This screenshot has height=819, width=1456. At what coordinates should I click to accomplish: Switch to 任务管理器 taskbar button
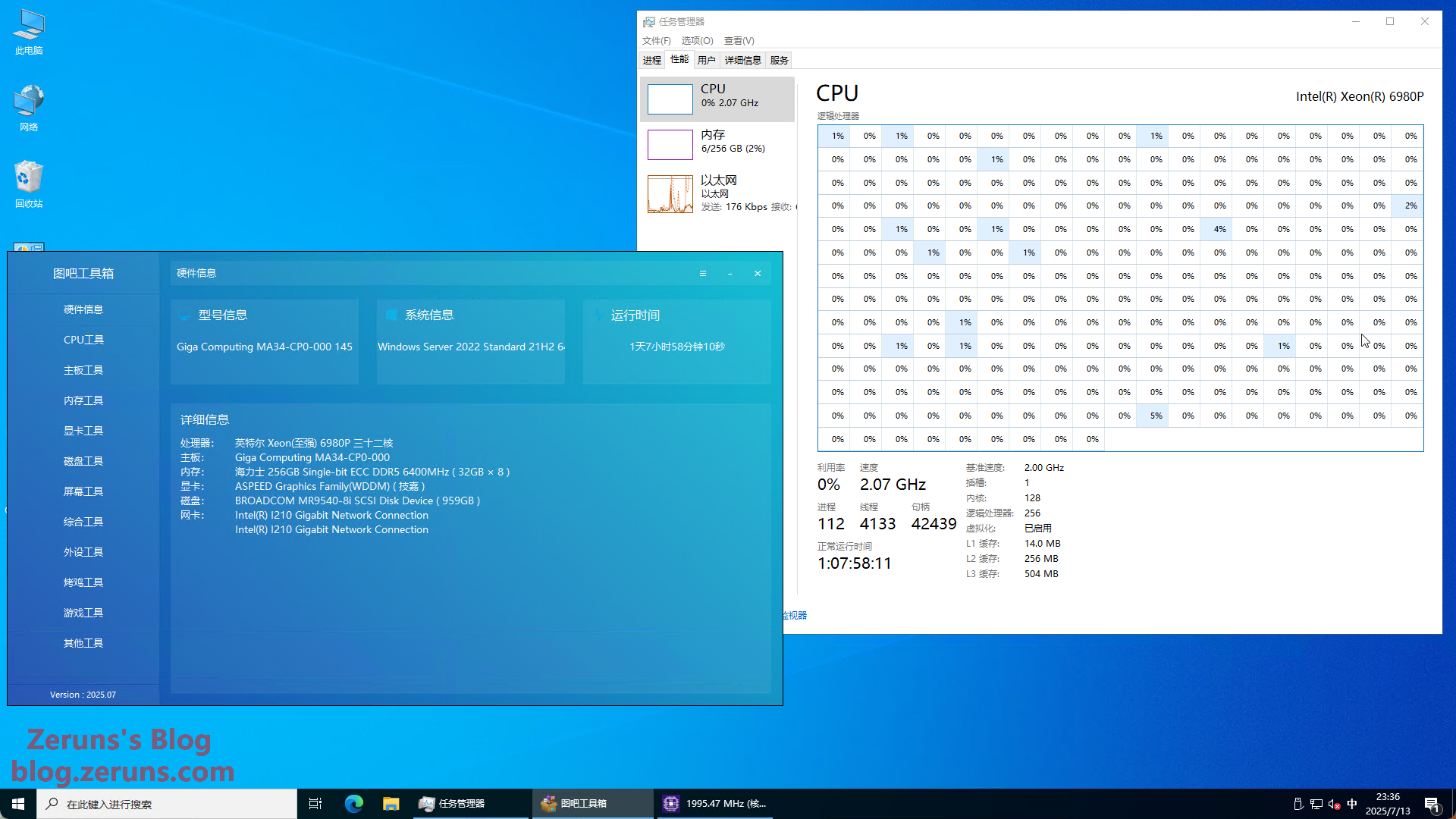coord(470,804)
